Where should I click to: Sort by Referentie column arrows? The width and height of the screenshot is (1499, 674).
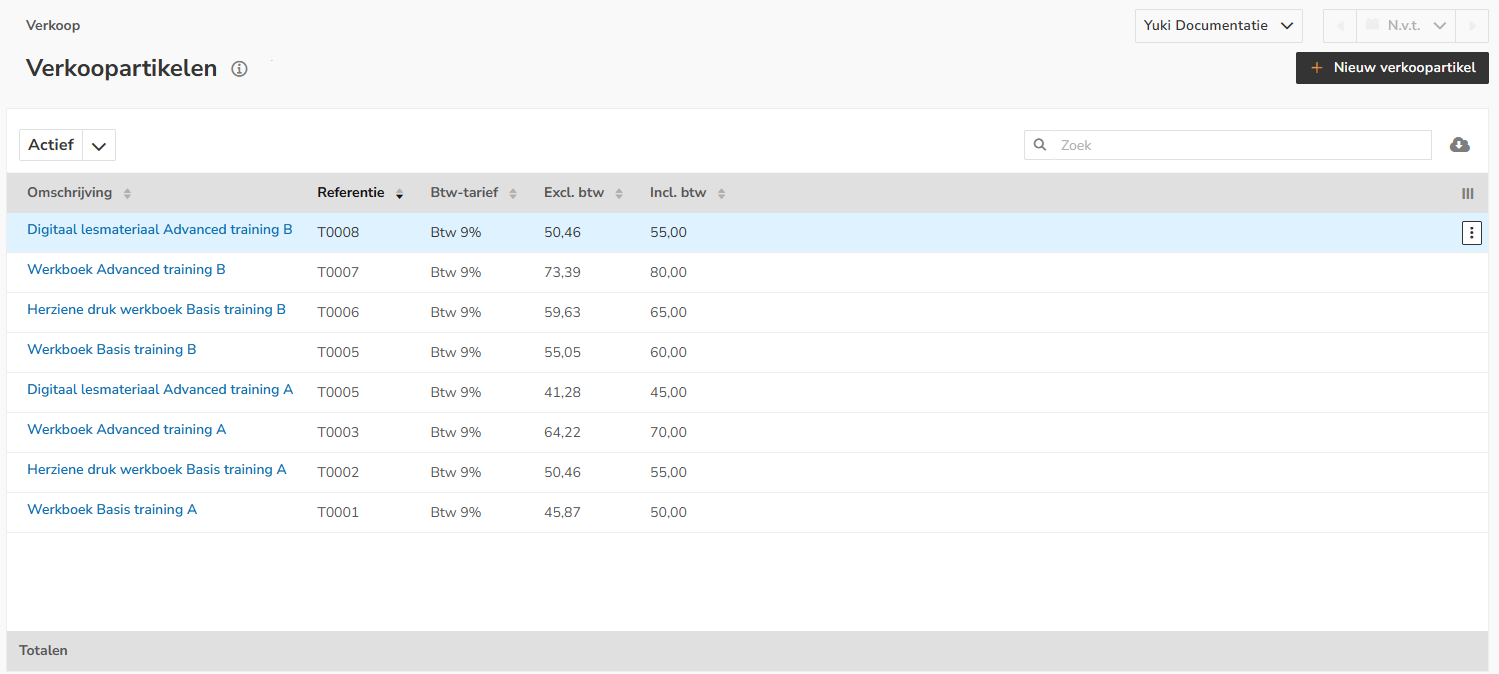(400, 194)
